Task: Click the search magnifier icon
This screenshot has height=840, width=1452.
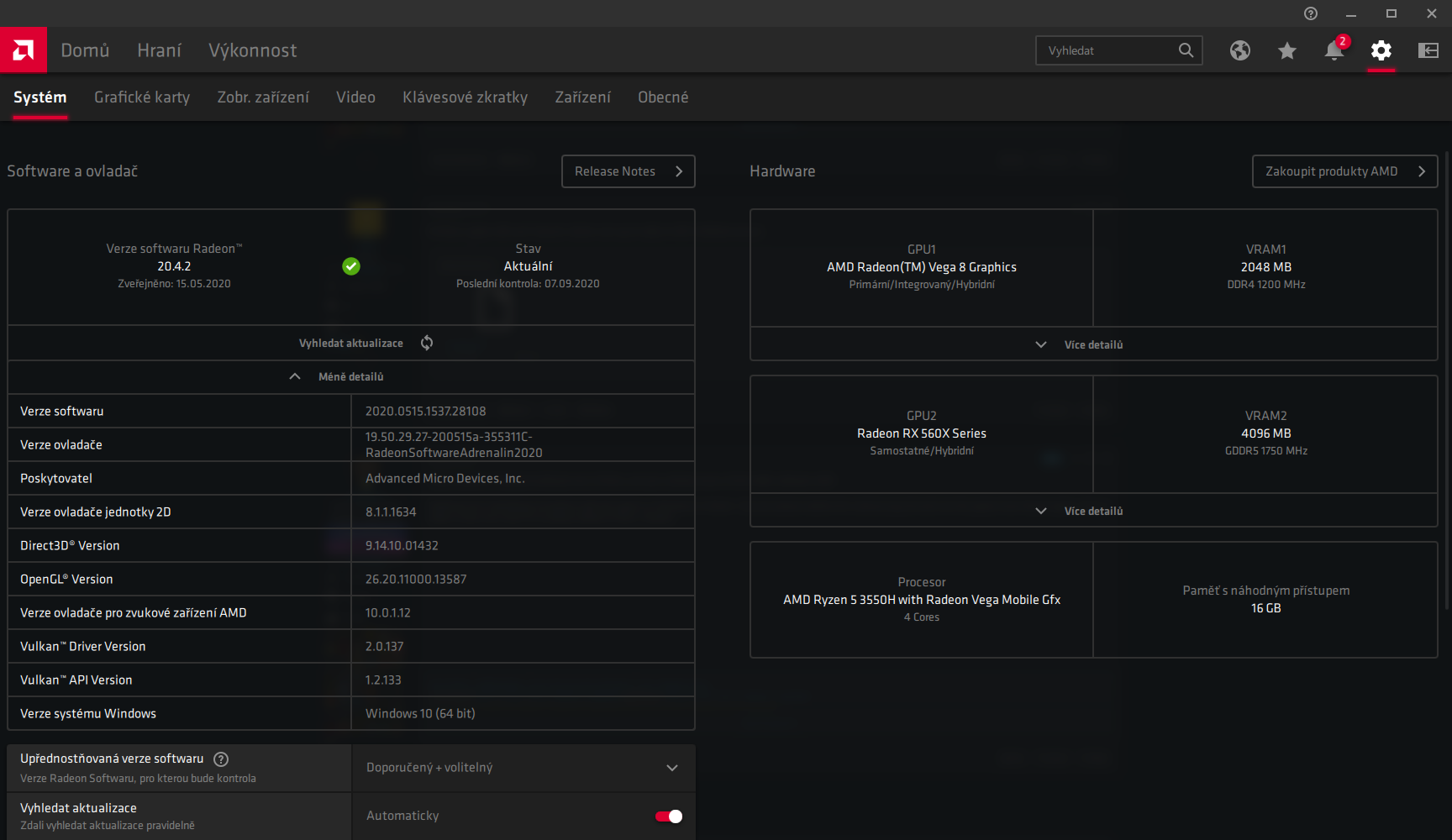Action: [x=1186, y=50]
